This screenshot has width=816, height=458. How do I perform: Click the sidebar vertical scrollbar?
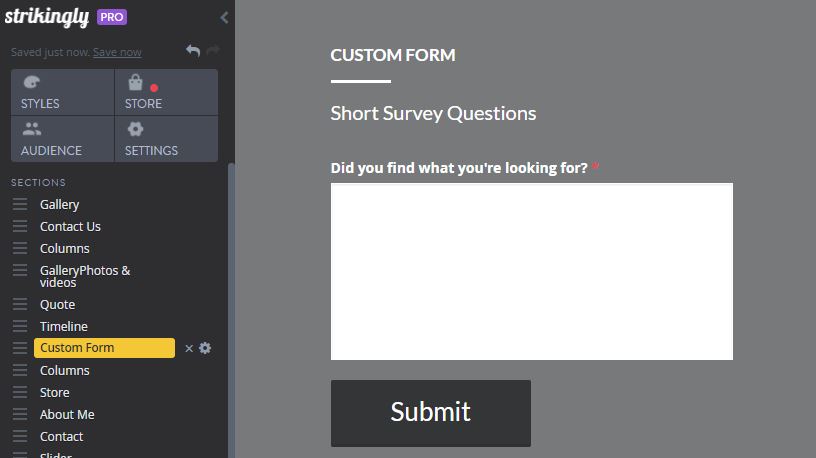click(x=231, y=310)
